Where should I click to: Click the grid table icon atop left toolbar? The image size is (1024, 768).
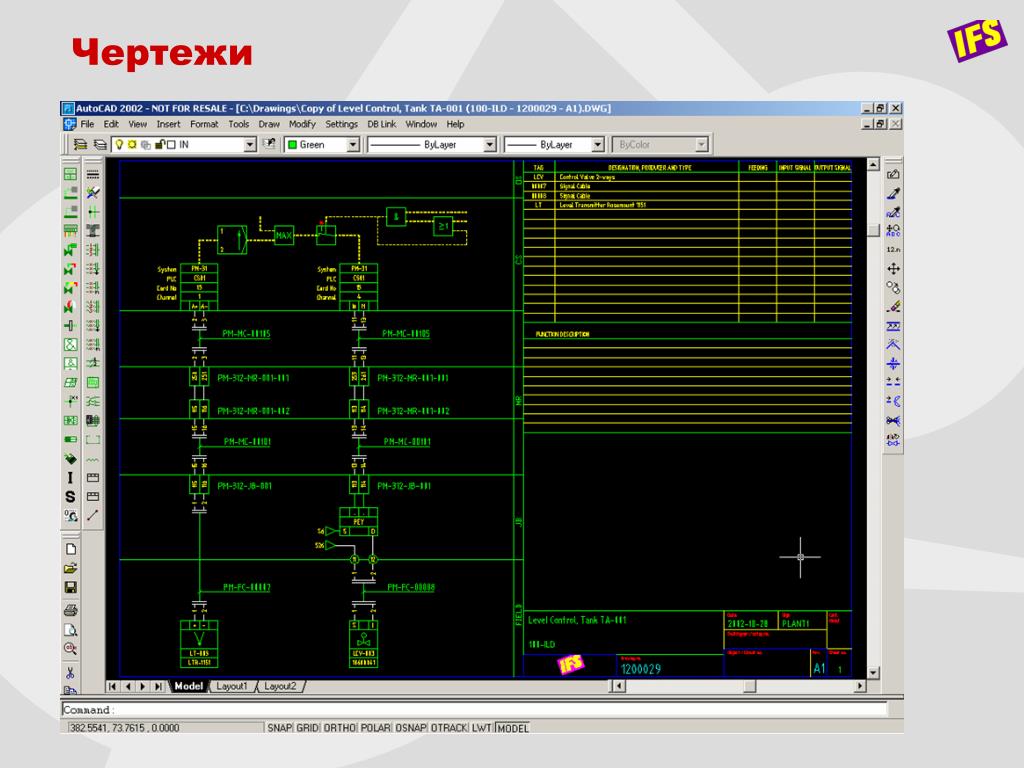(x=71, y=174)
